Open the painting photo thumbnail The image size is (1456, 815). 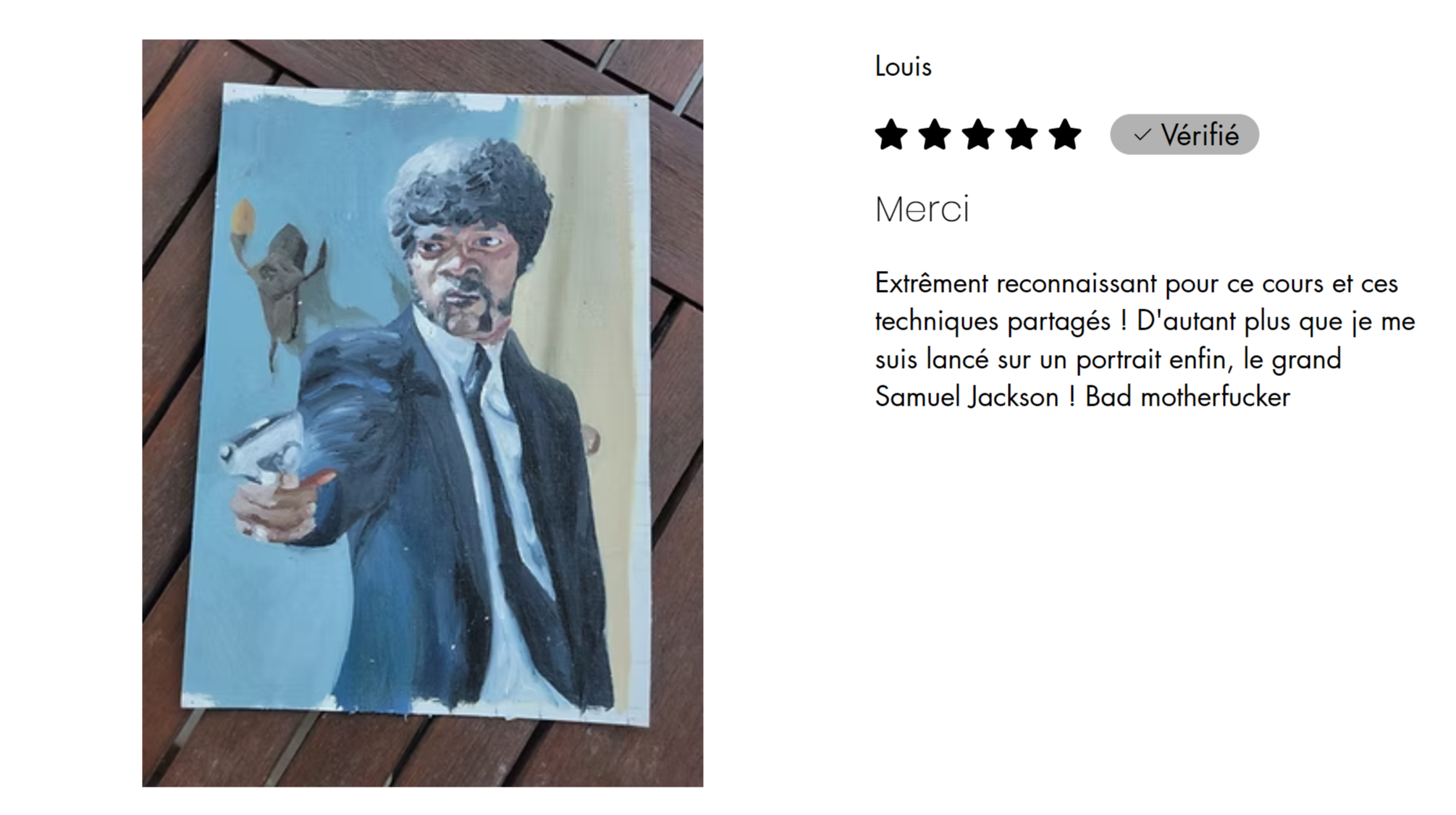[422, 413]
